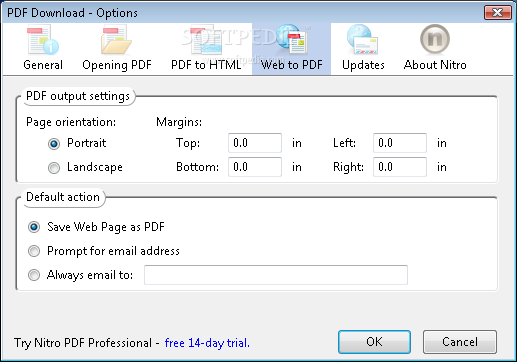Select Landscape page orientation

tap(54, 168)
